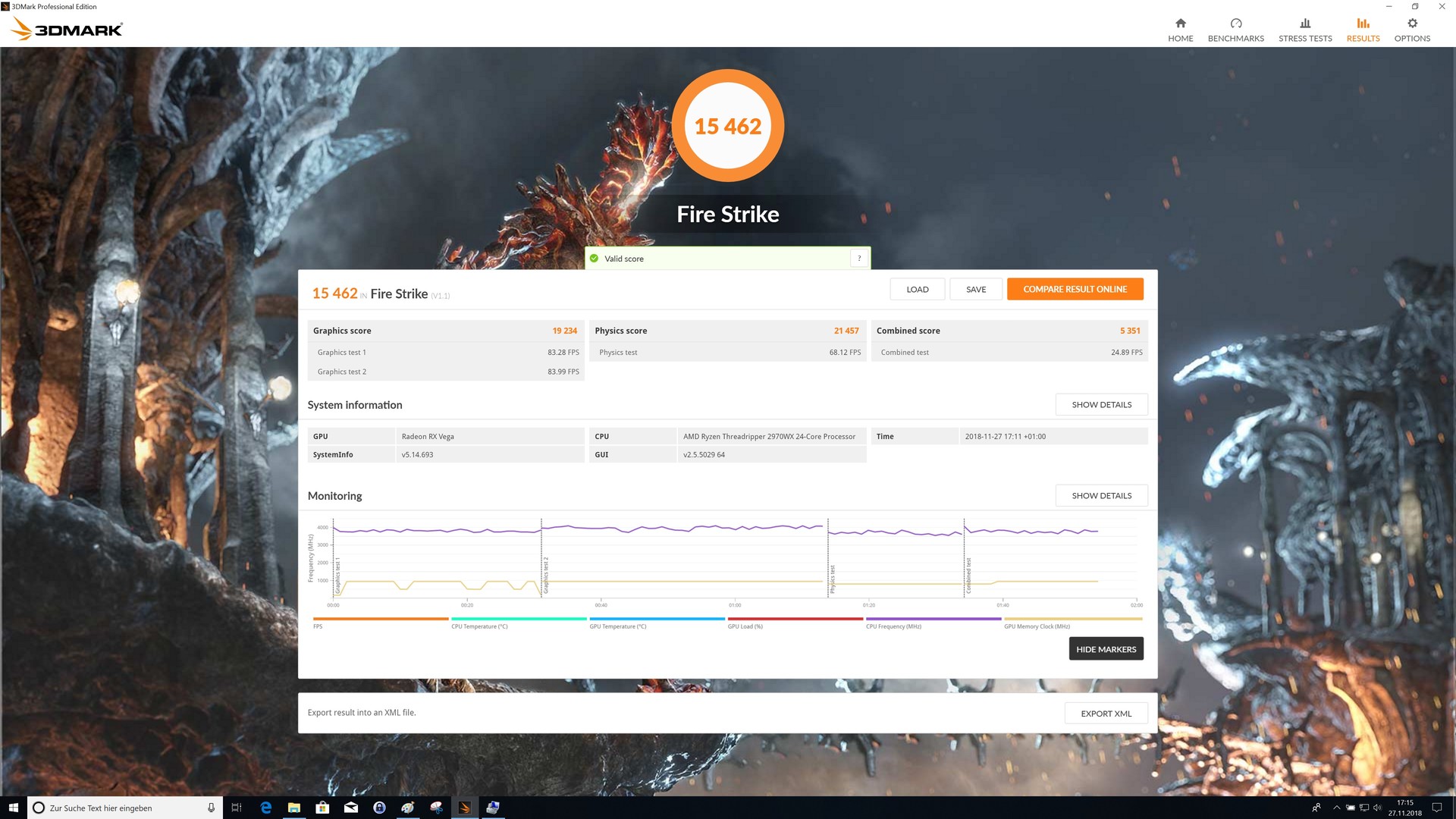Image resolution: width=1456 pixels, height=819 pixels.
Task: Toggle the FPS legend color bar
Action: coord(381,619)
